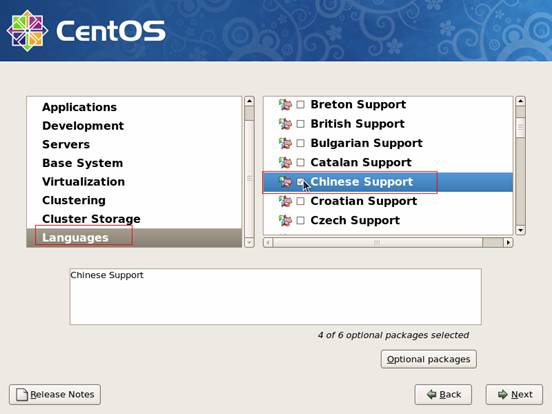The width and height of the screenshot is (552, 414).
Task: Proceed with the Next button
Action: [x=514, y=394]
